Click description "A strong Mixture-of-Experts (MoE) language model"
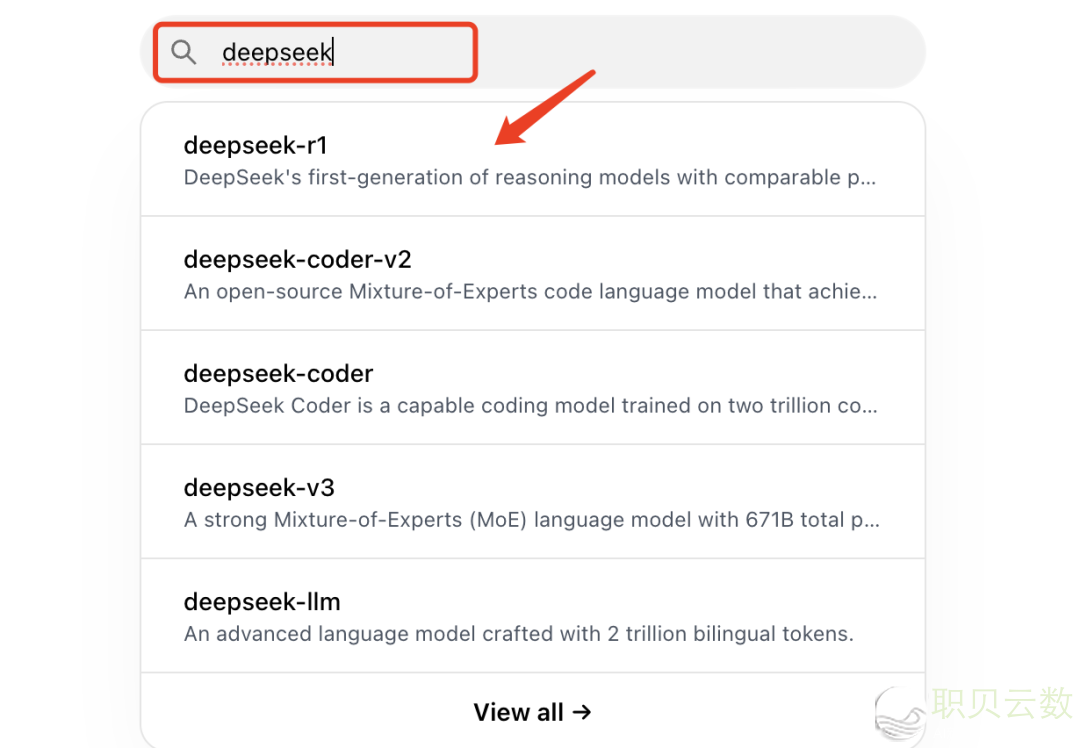This screenshot has height=748, width=1080. [x=532, y=519]
